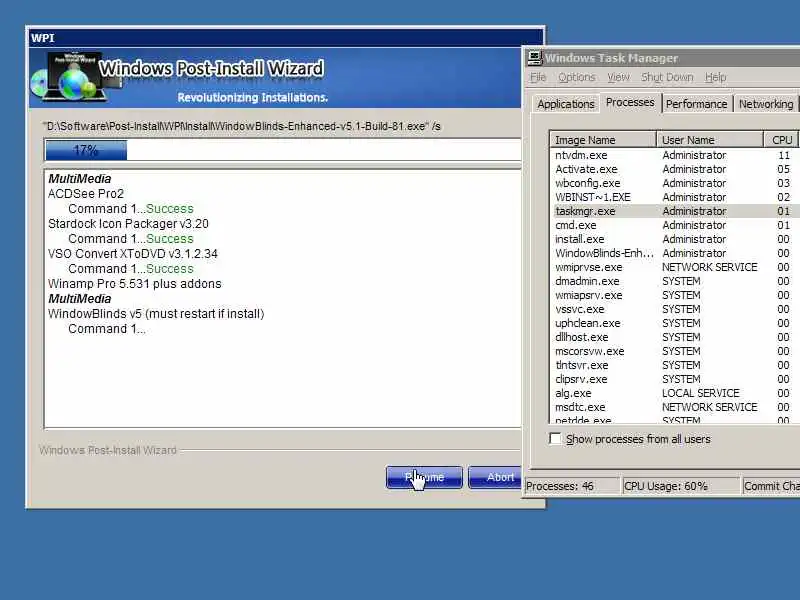Click the ACDSee Pro2 log entry
The width and height of the screenshot is (800, 600).
pyautogui.click(x=86, y=194)
